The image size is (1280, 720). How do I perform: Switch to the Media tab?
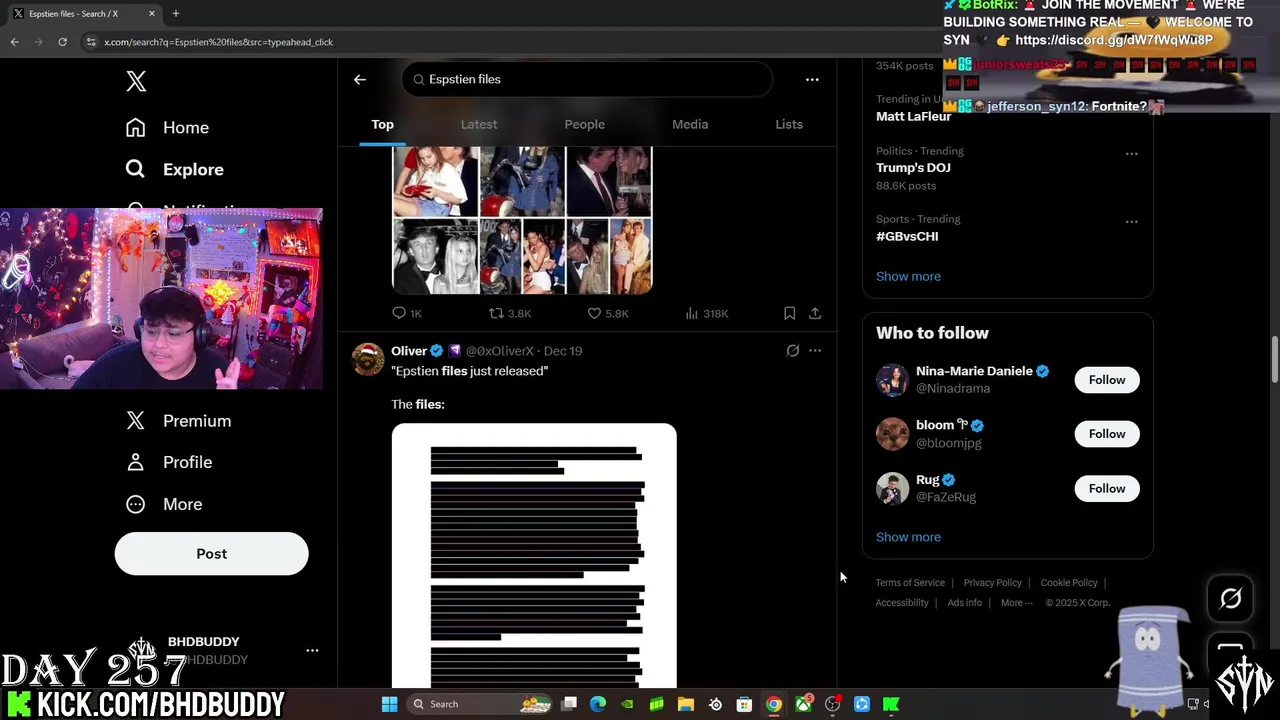(x=690, y=125)
